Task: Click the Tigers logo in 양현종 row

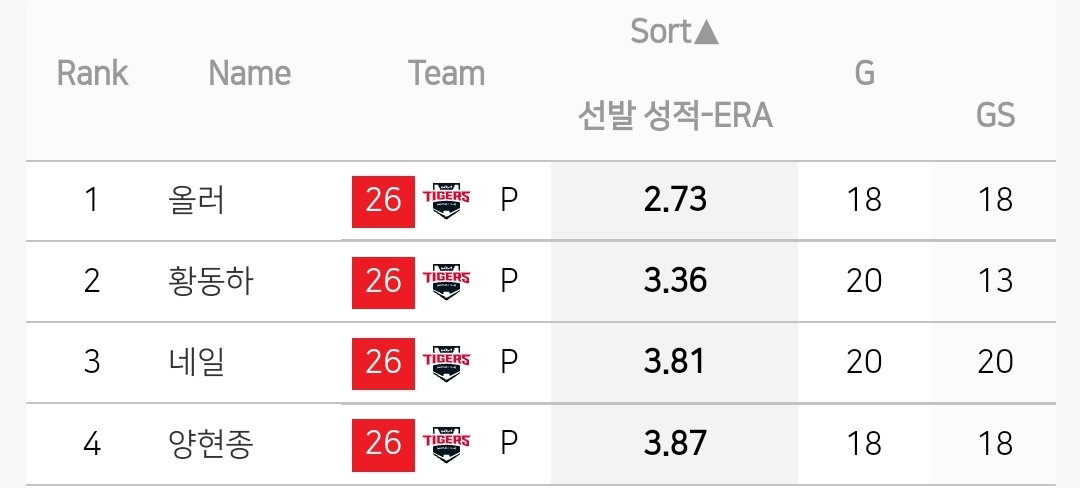Action: click(446, 445)
